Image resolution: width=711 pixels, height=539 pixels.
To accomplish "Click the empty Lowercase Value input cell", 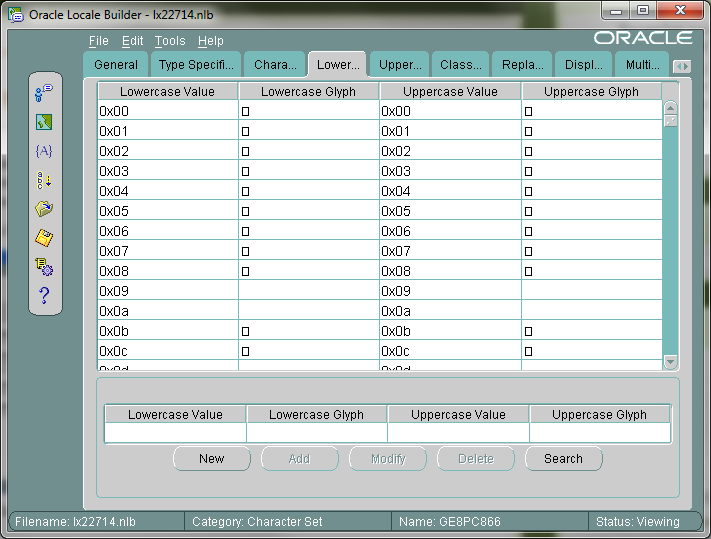I will [x=175, y=433].
